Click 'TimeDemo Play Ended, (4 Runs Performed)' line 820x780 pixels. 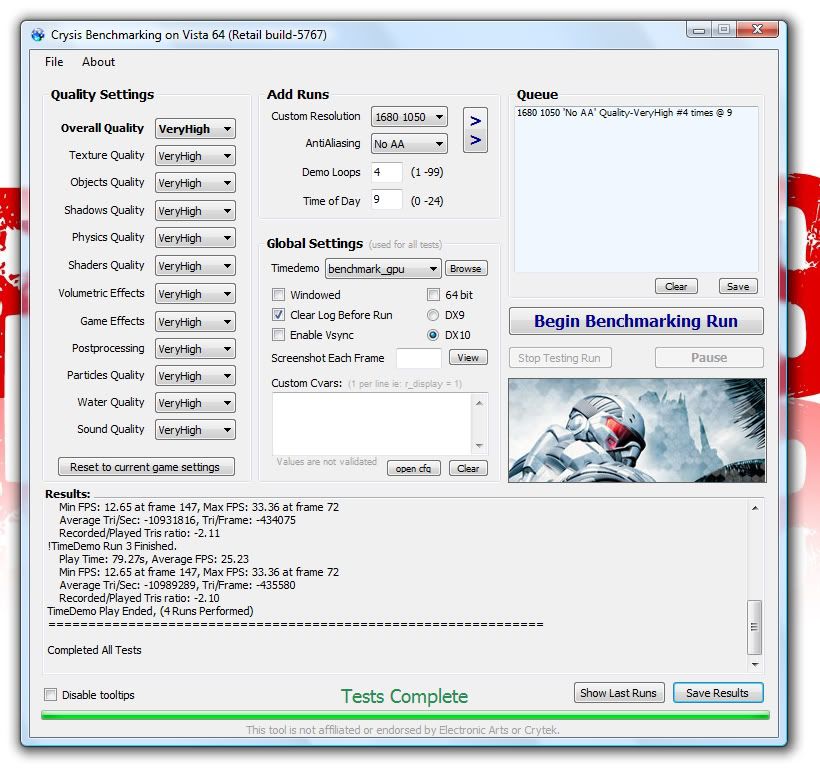151,611
